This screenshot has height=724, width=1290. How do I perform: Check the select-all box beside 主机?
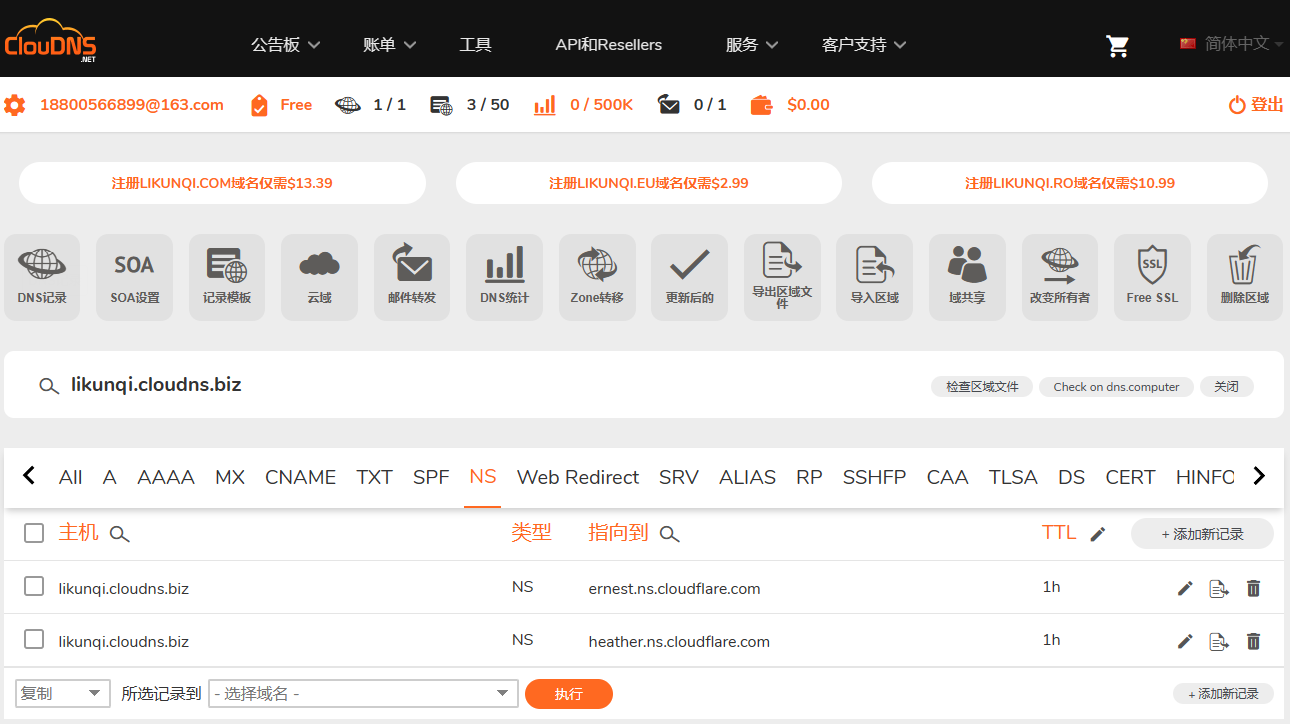click(34, 533)
